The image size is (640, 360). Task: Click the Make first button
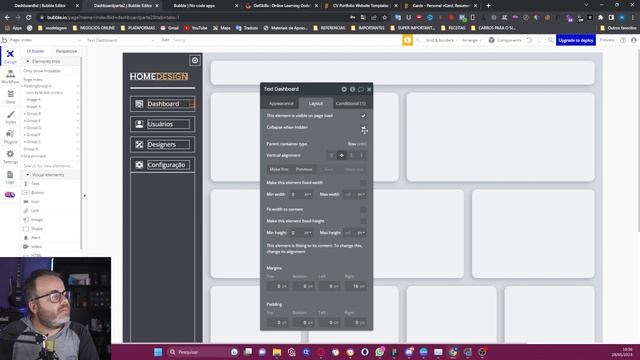[279, 169]
